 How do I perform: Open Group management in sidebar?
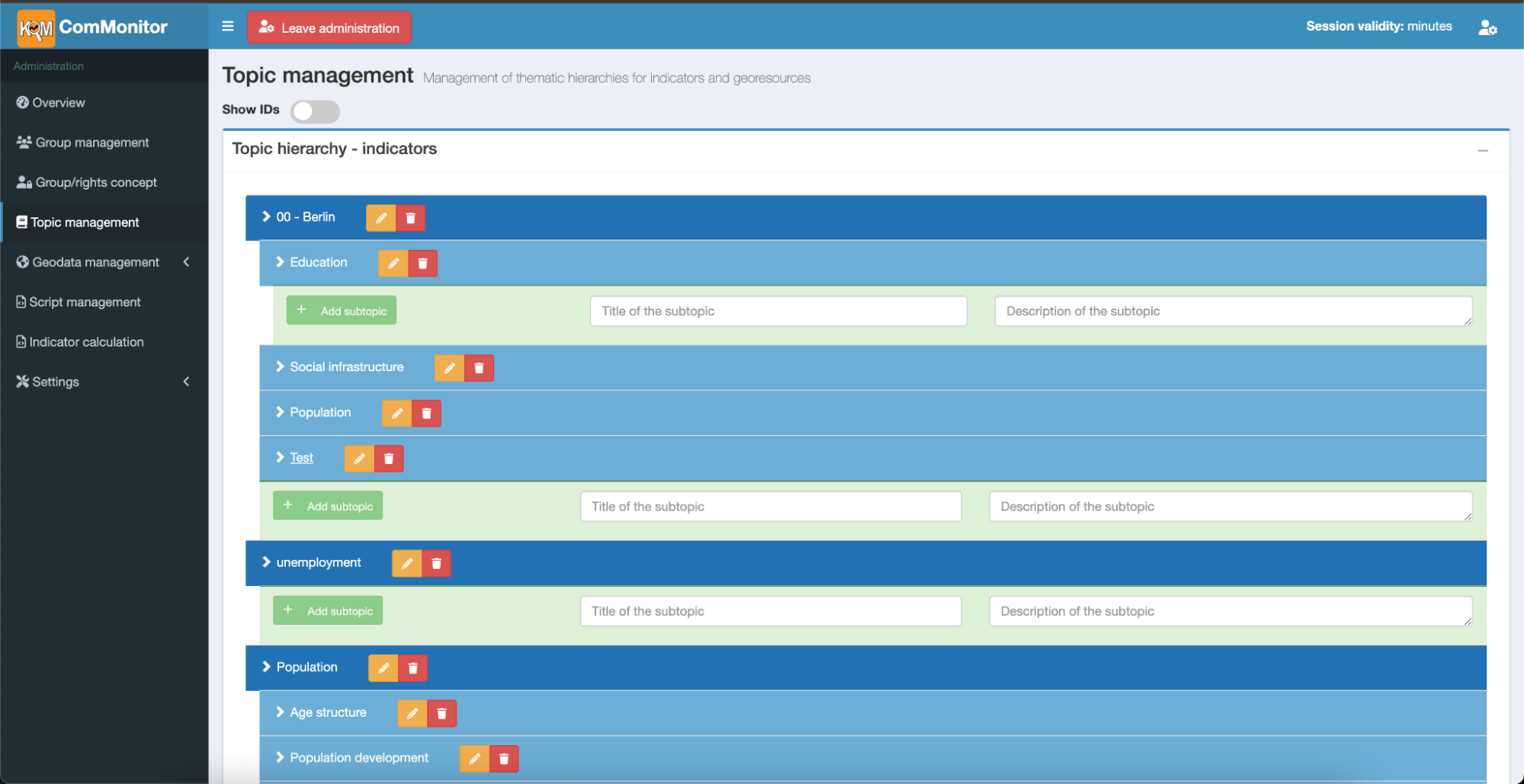[x=92, y=142]
